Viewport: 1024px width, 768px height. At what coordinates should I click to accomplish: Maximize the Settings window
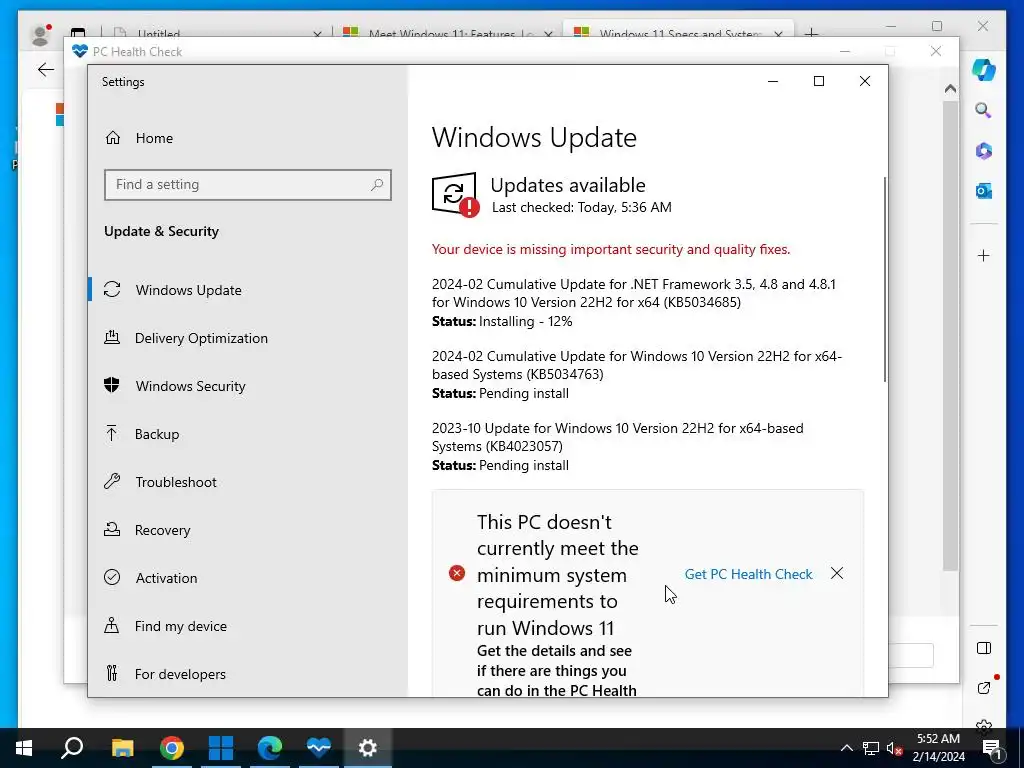pyautogui.click(x=819, y=81)
